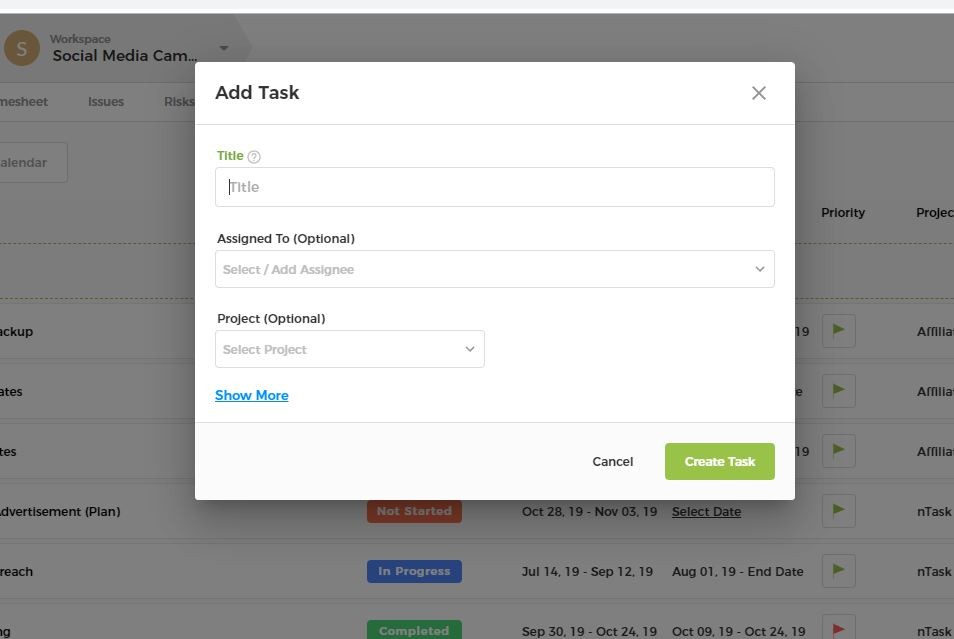The height and width of the screenshot is (639, 954).
Task: Close the Add Task dialog with X
Action: pyautogui.click(x=758, y=93)
